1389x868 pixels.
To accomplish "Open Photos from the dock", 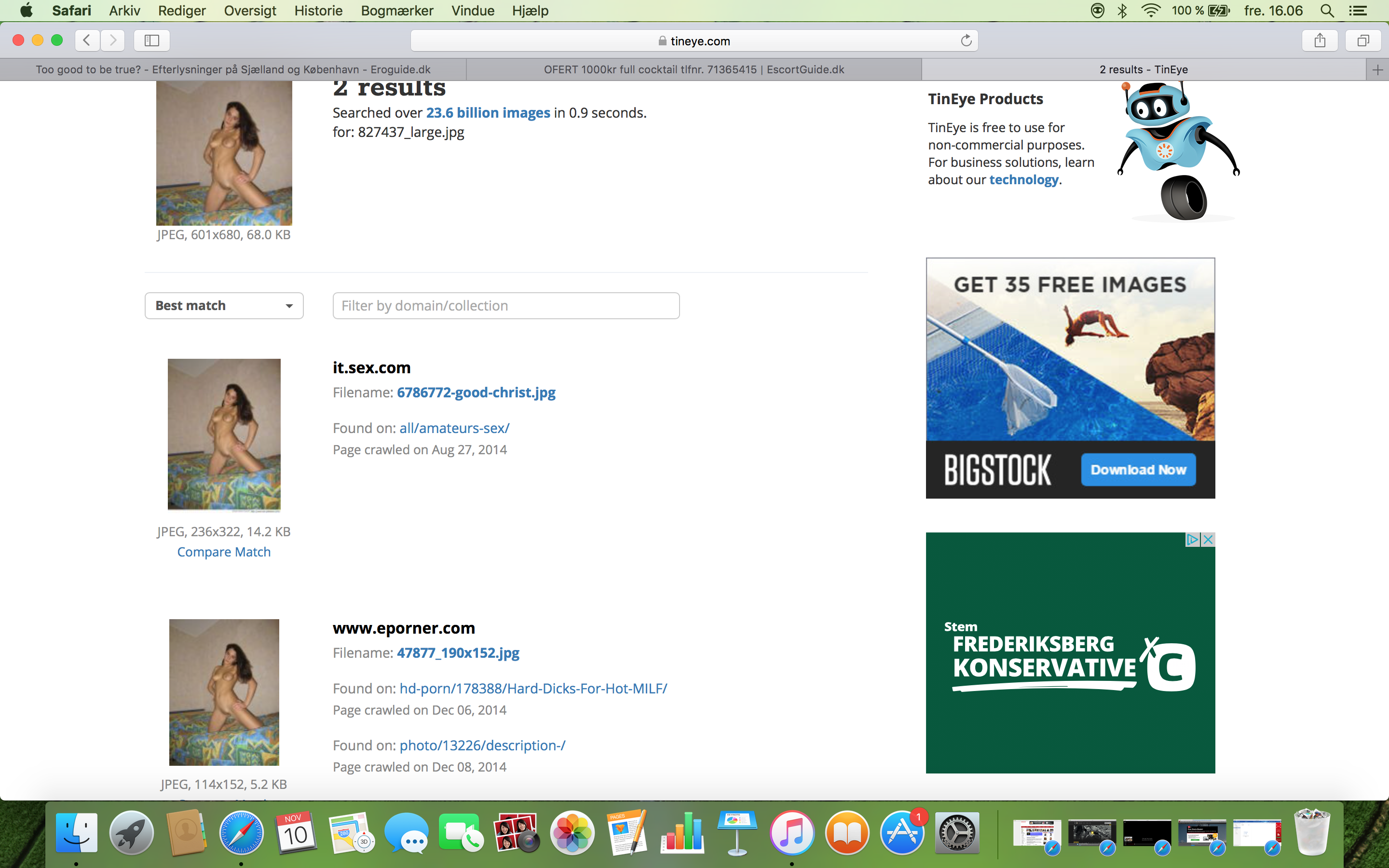I will [572, 832].
